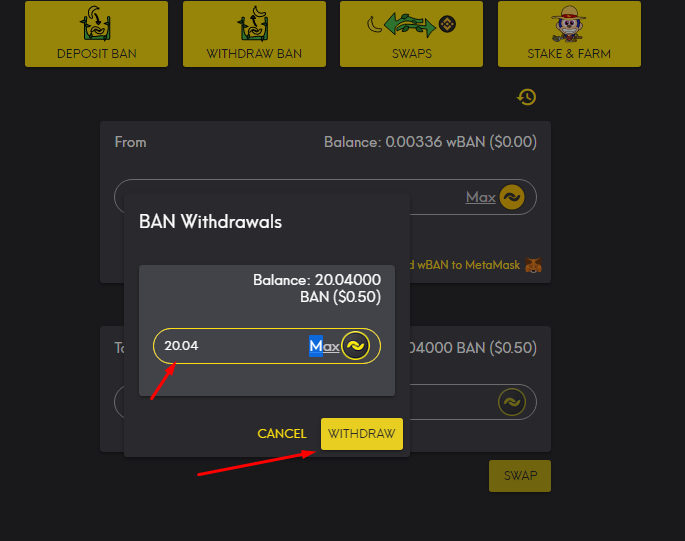This screenshot has height=541, width=685.
Task: Click the Swap button
Action: tap(520, 475)
